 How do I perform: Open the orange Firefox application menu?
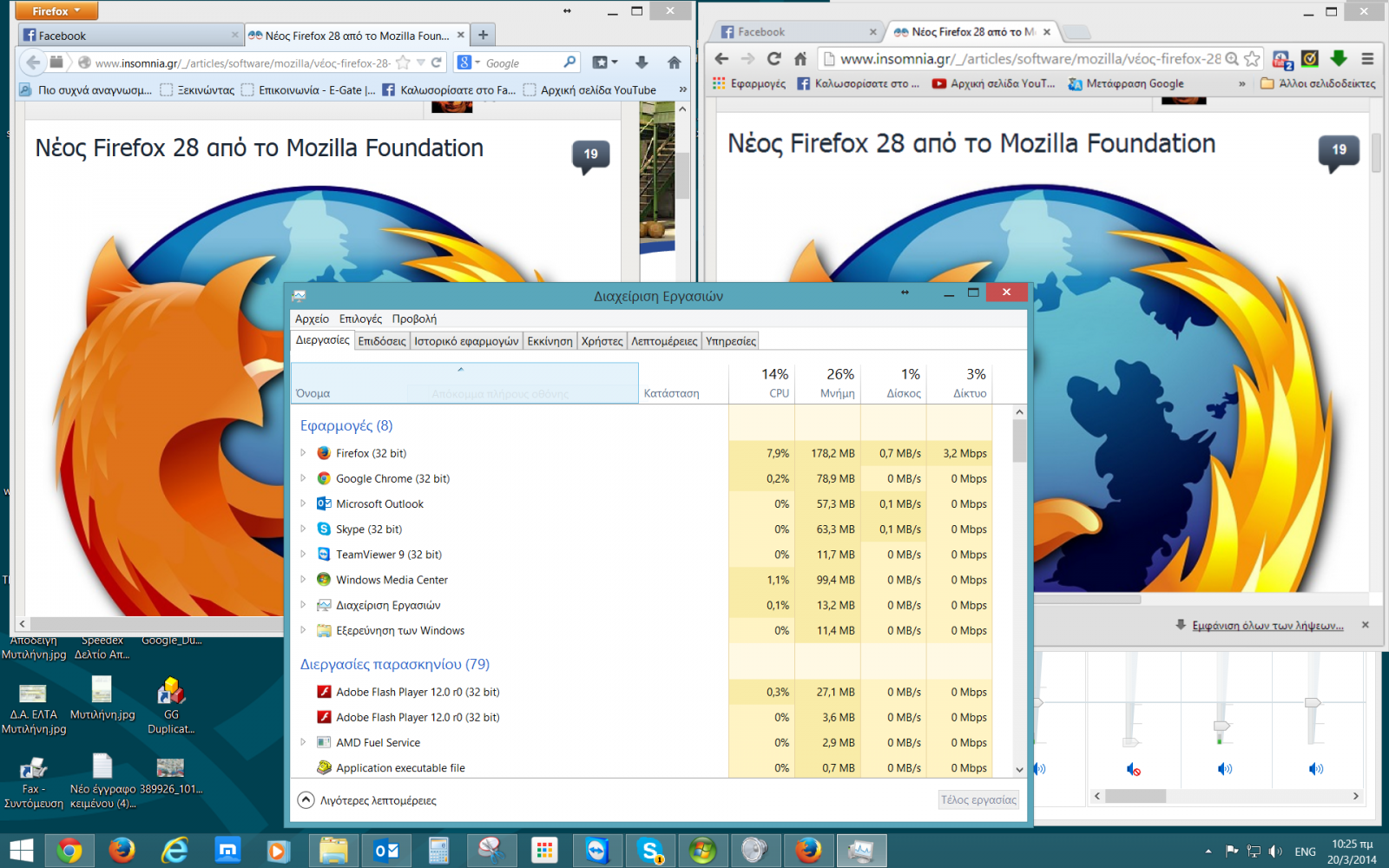point(56,10)
